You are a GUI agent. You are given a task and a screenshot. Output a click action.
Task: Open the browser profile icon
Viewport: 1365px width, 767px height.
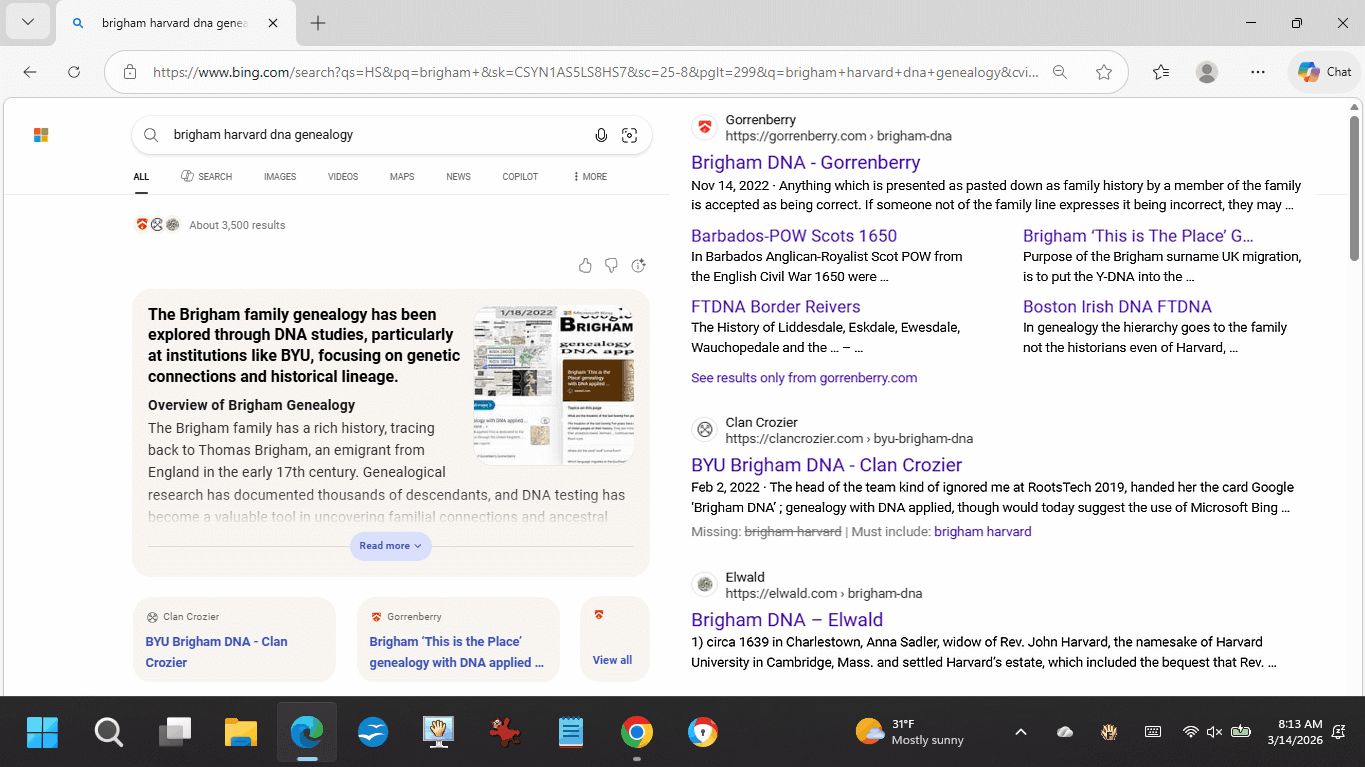click(x=1207, y=72)
